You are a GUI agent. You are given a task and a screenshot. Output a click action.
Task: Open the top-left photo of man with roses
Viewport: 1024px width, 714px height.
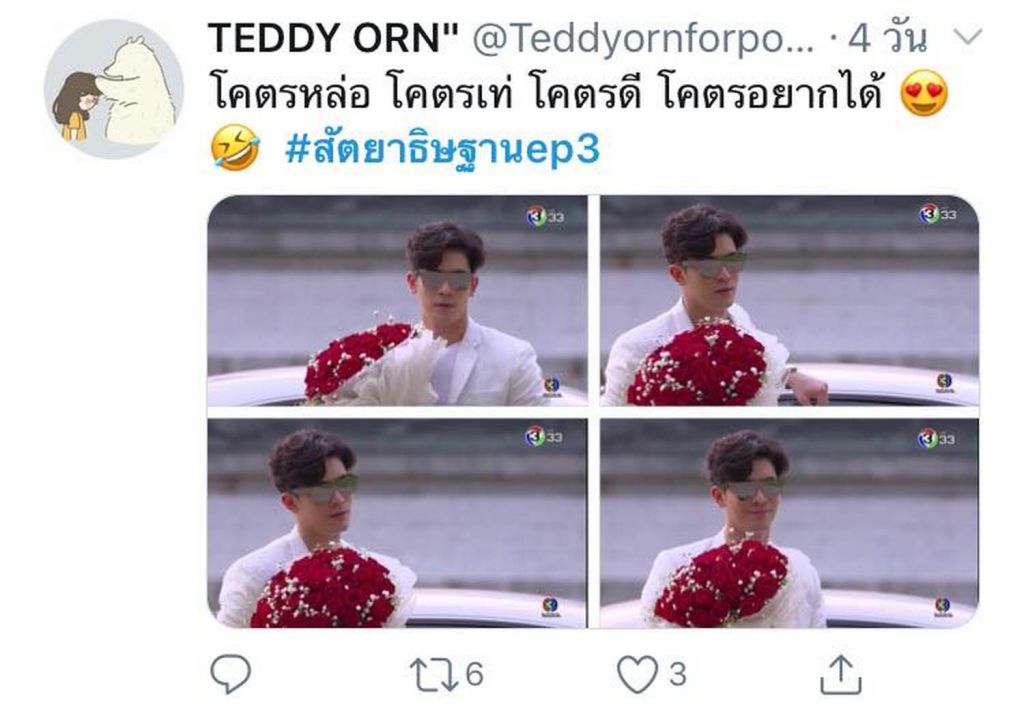pos(397,300)
